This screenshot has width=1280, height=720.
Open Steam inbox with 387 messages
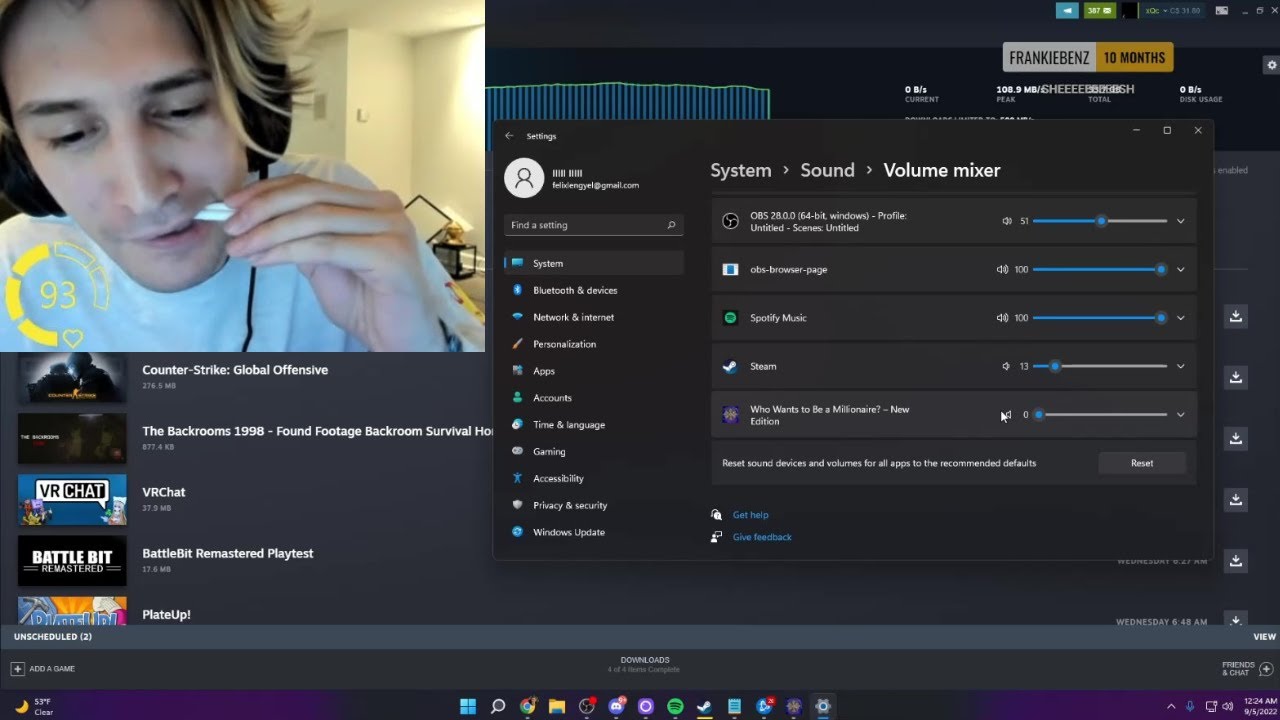(1100, 10)
